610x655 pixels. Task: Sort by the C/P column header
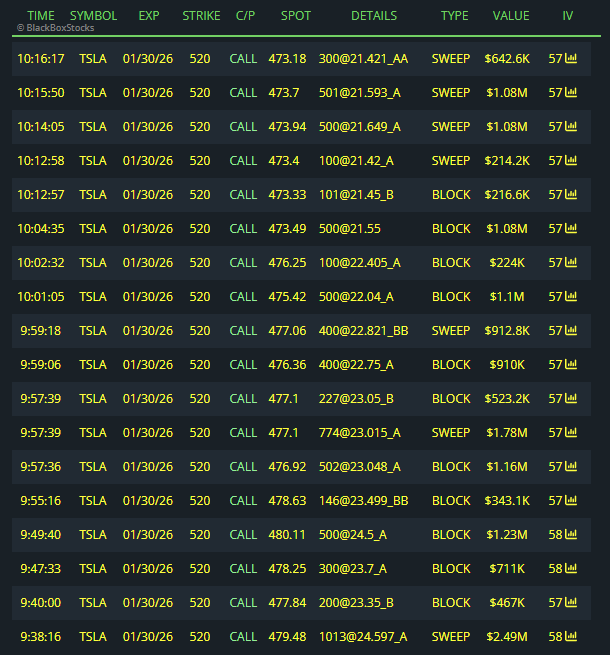(x=245, y=16)
